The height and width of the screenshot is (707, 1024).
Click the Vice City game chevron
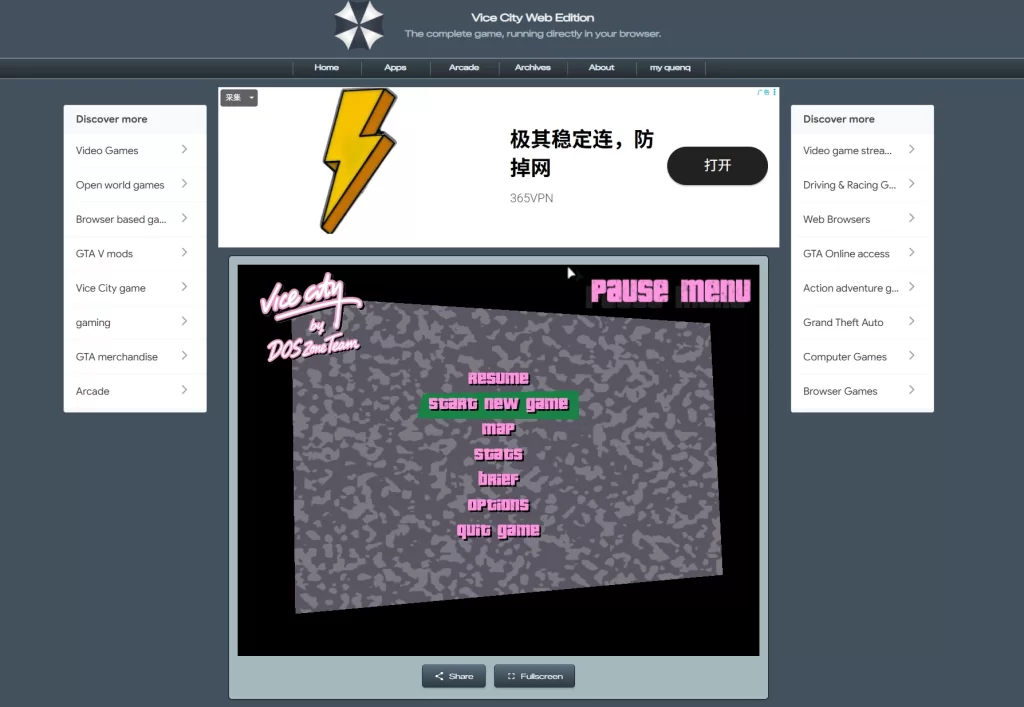(184, 287)
